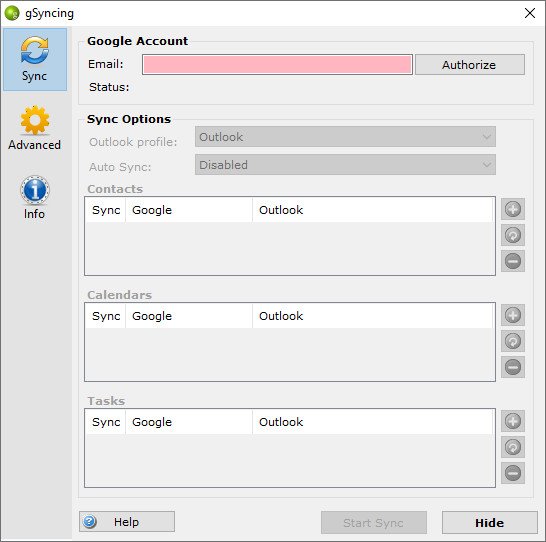Image resolution: width=546 pixels, height=542 pixels.
Task: Click the add plus icon beside Calendars
Action: [x=513, y=315]
